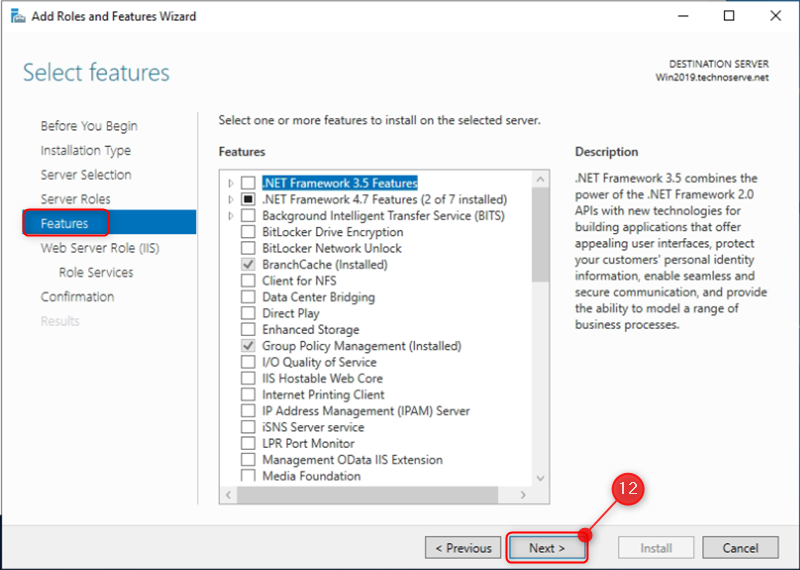Expand Background Intelligent Transfer Service node
Viewport: 800px width, 570px height.
(x=231, y=216)
